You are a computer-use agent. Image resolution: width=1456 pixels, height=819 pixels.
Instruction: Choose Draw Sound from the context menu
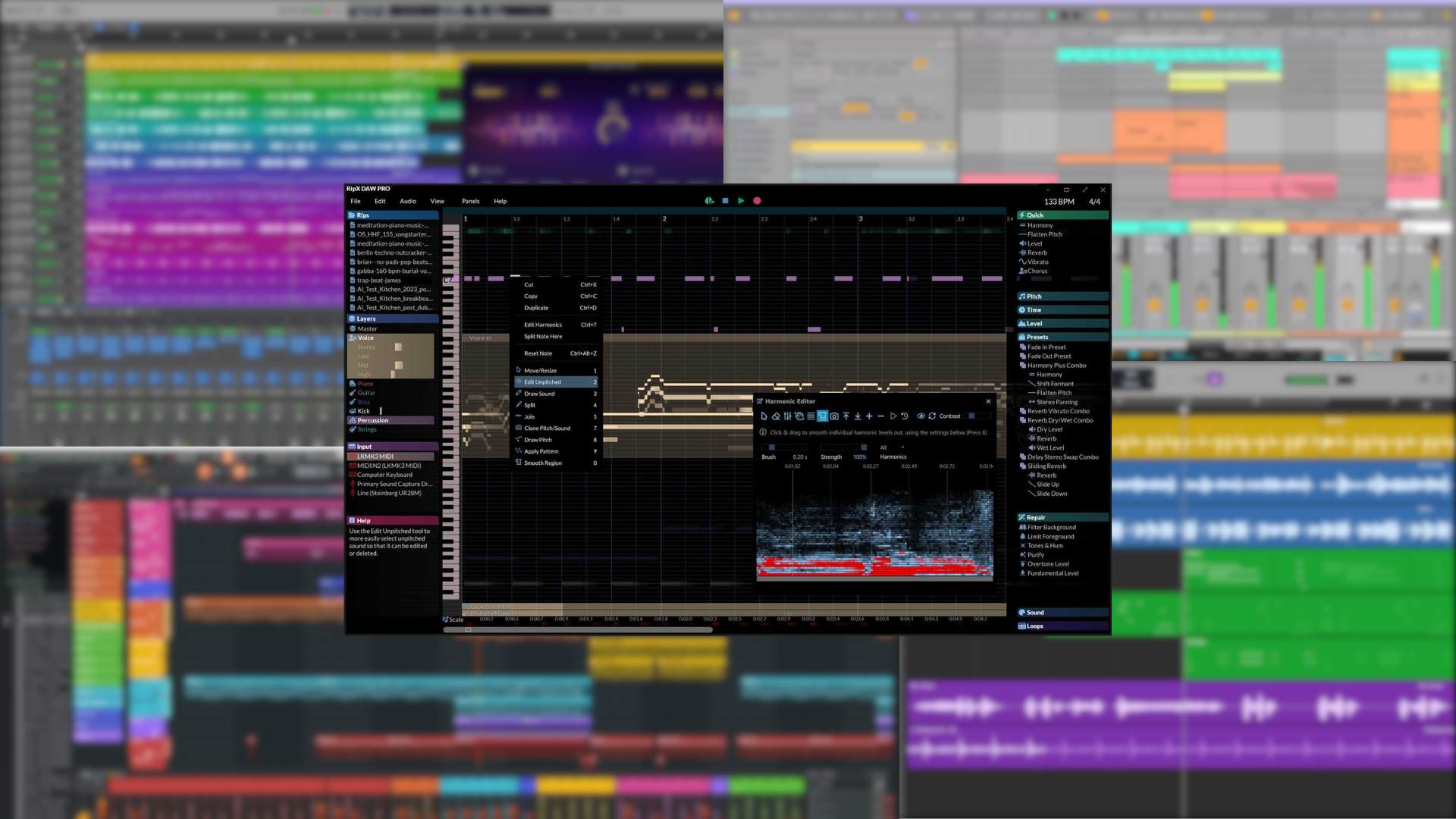point(557,394)
